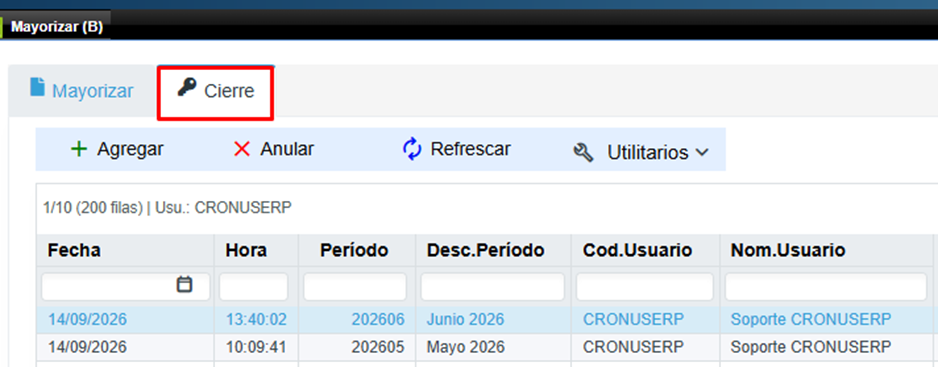Screen dimensions: 938x367
Task: Click the green plus Agregar icon
Action: click(79, 149)
